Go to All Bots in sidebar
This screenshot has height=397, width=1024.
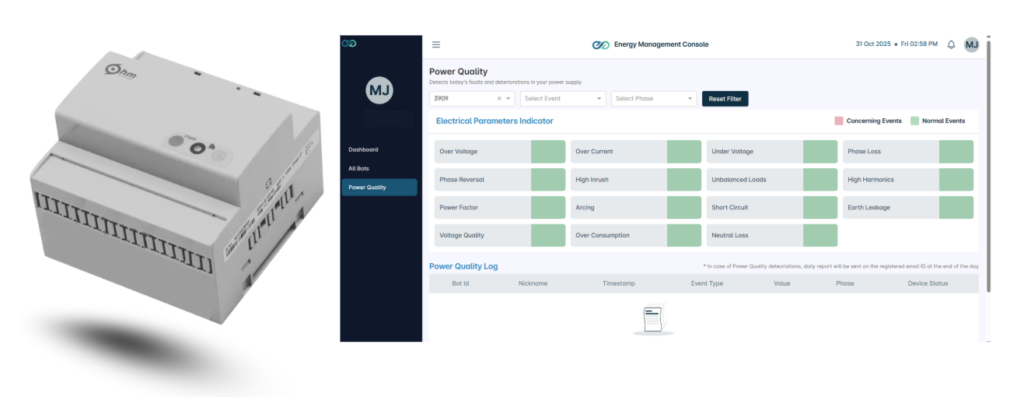coord(359,168)
